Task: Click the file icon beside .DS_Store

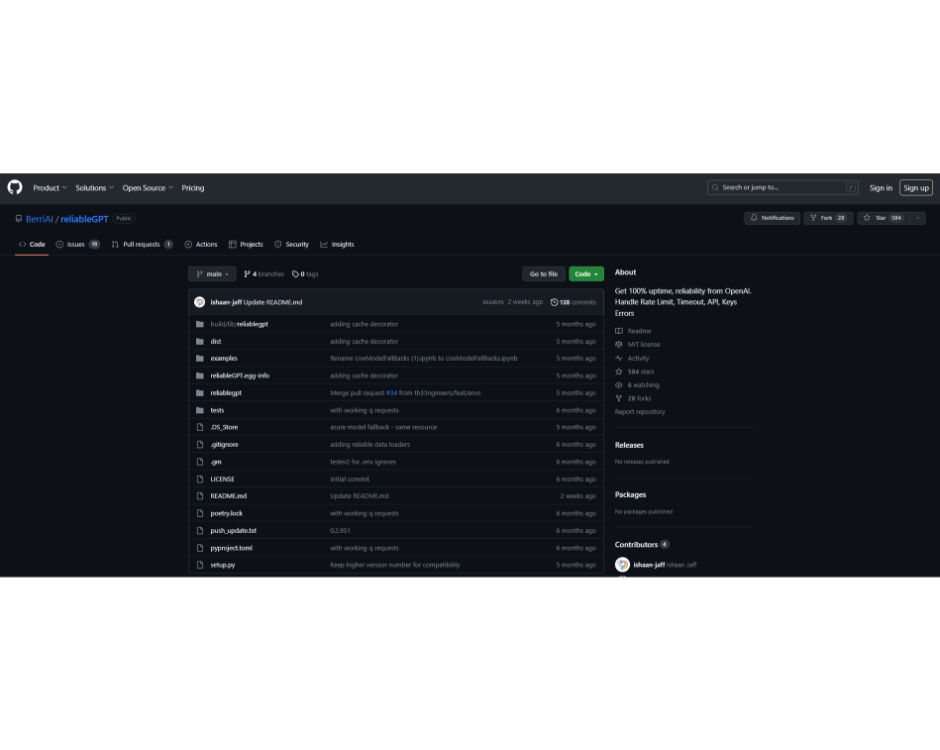Action: click(200, 427)
